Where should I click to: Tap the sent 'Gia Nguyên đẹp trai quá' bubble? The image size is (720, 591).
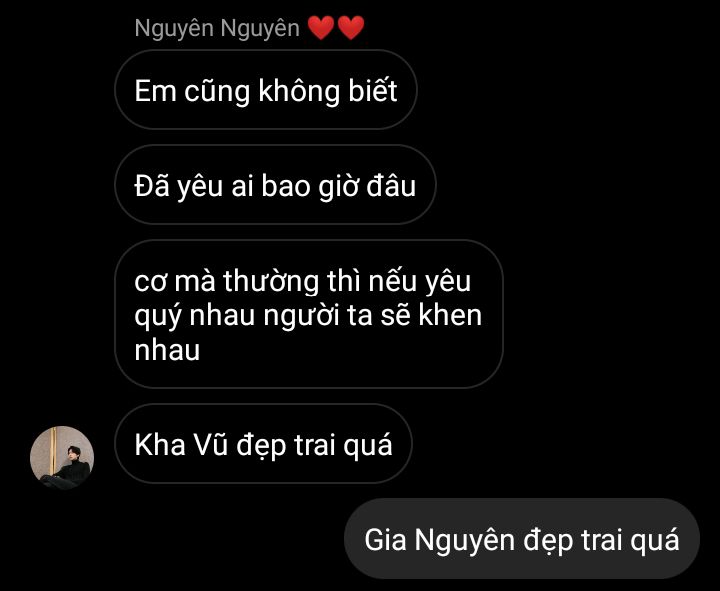[x=522, y=539]
